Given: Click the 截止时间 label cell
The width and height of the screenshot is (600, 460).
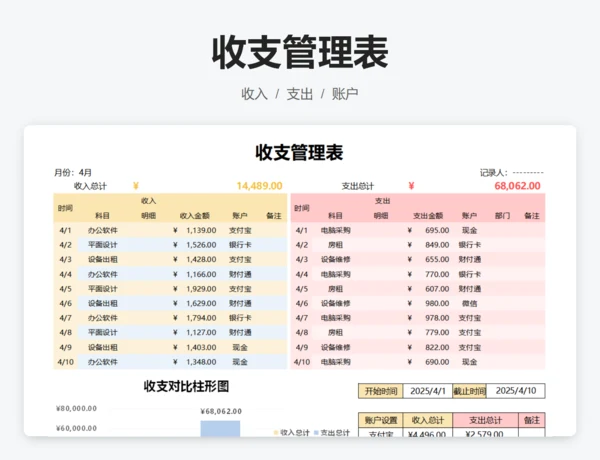Looking at the screenshot, I should (x=470, y=391).
